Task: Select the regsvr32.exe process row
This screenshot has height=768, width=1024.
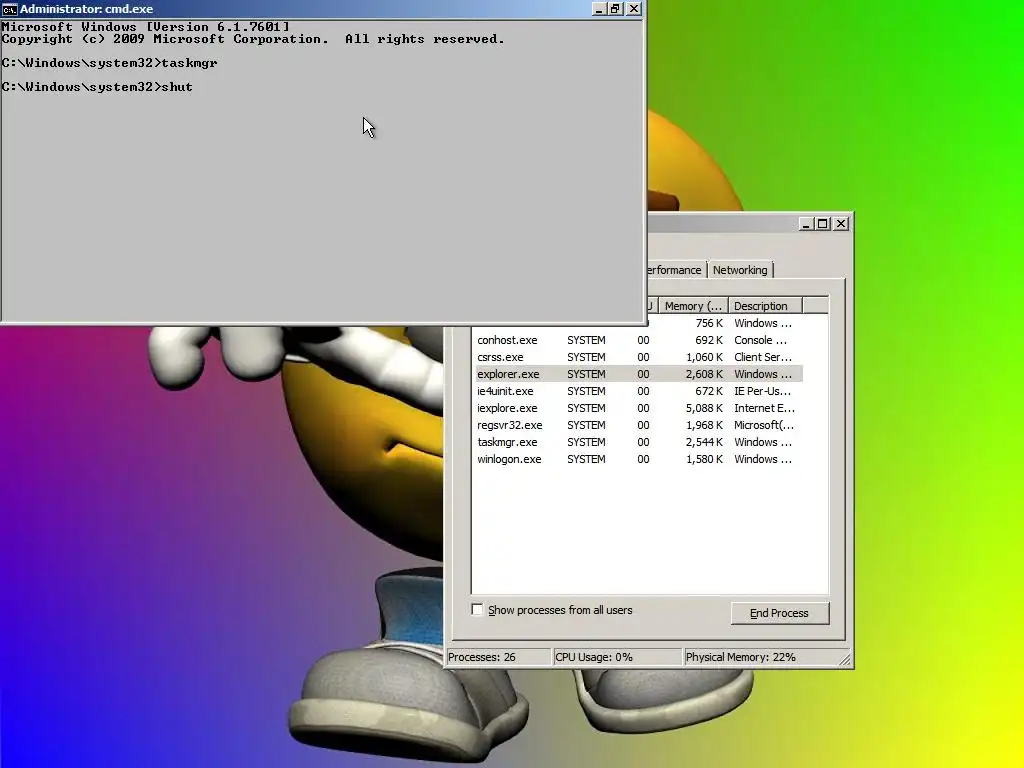Action: coord(637,425)
